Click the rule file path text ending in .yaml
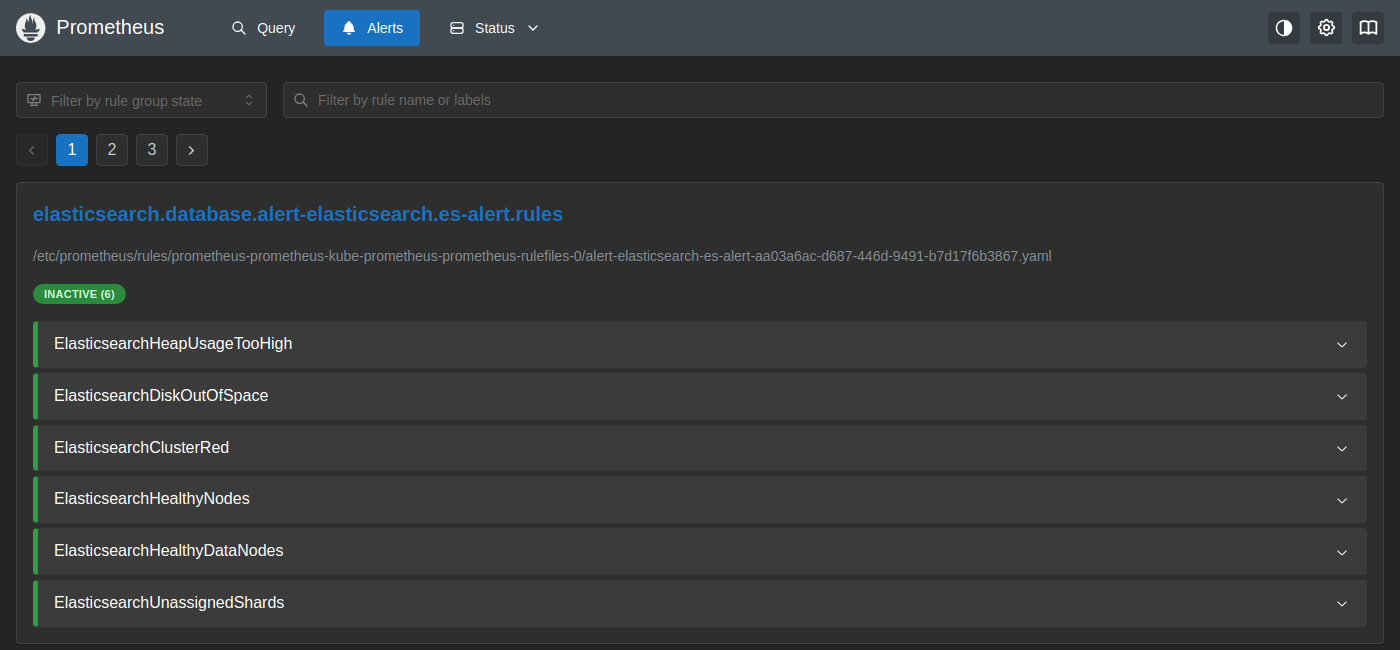 [x=542, y=256]
